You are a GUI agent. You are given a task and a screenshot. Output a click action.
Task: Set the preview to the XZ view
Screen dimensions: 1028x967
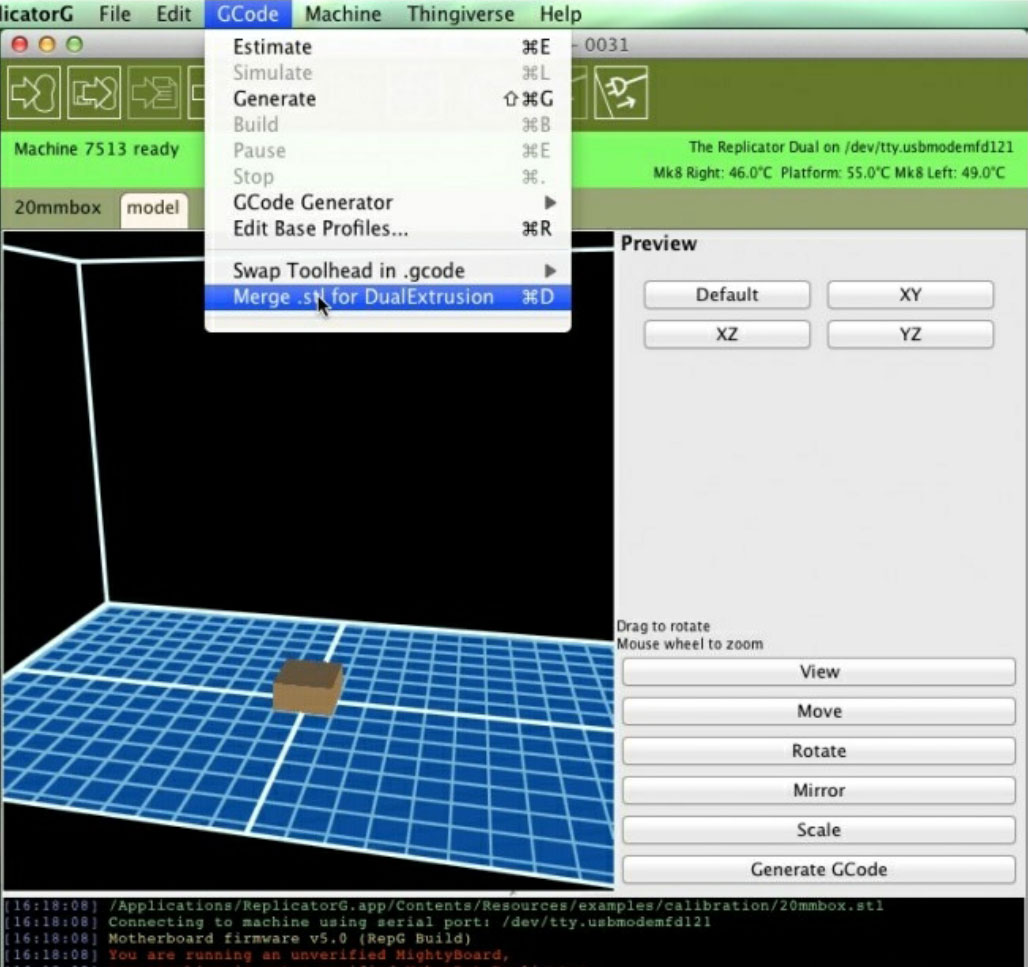click(726, 335)
